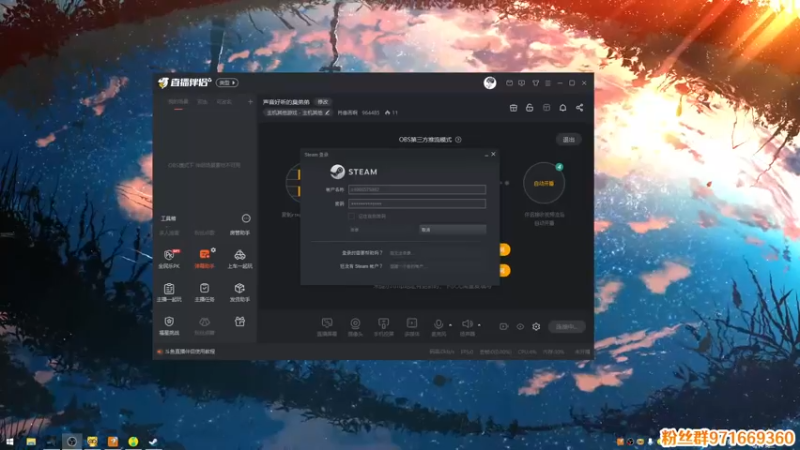Click the Steam cancel button
The width and height of the screenshot is (800, 450).
453,230
